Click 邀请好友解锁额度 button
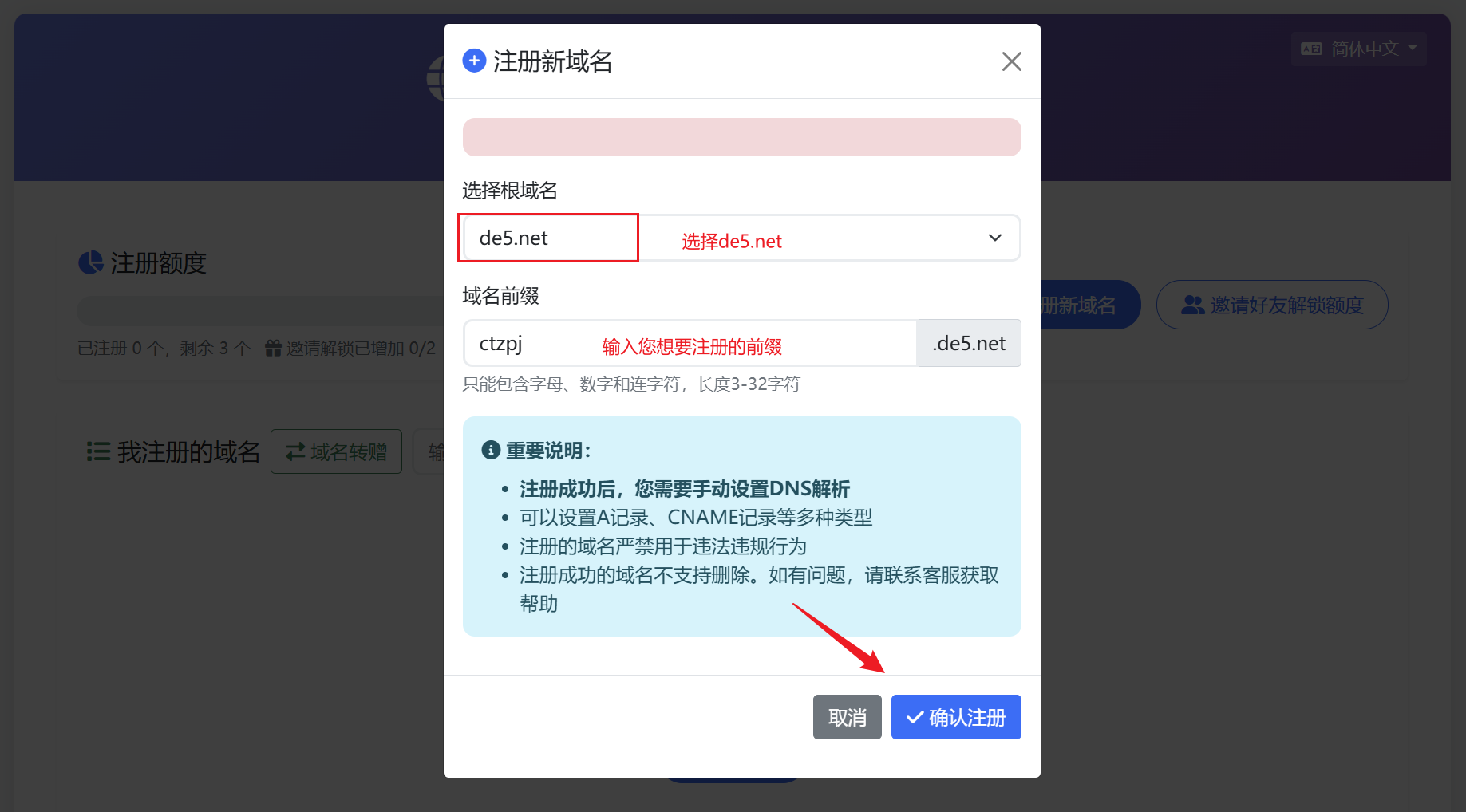The image size is (1466, 812). coord(1272,305)
